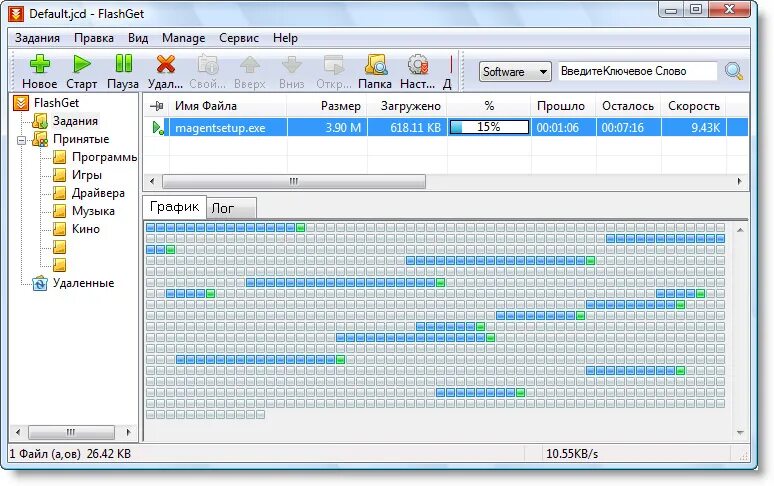Pause download using the Пауза icon
The height and width of the screenshot is (486, 774).
123,64
